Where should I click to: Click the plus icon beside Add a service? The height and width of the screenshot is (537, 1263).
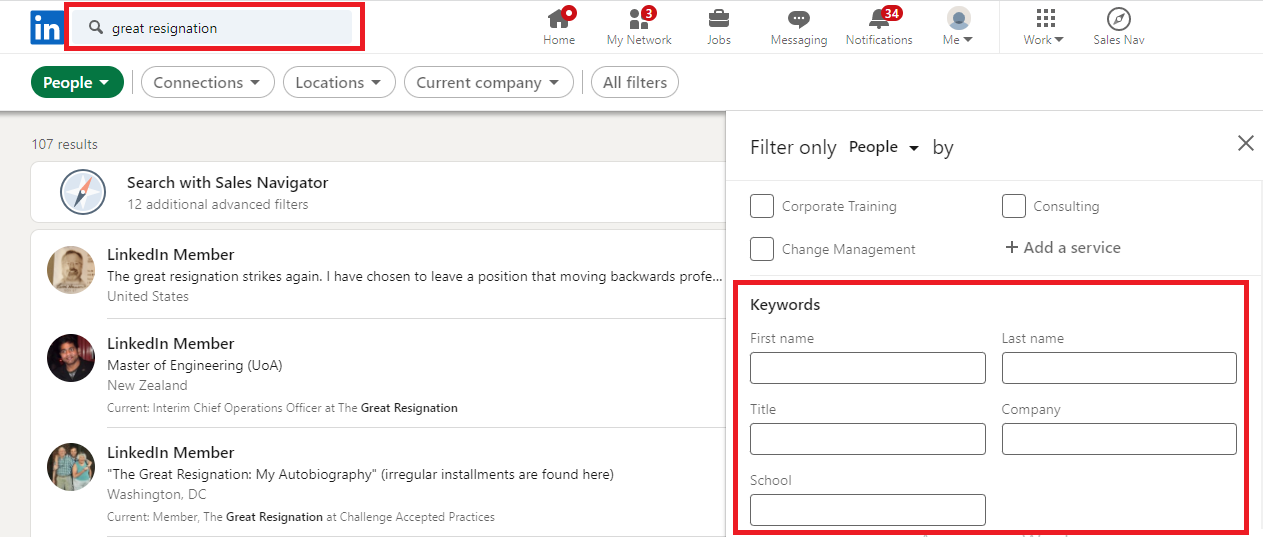coord(1011,248)
